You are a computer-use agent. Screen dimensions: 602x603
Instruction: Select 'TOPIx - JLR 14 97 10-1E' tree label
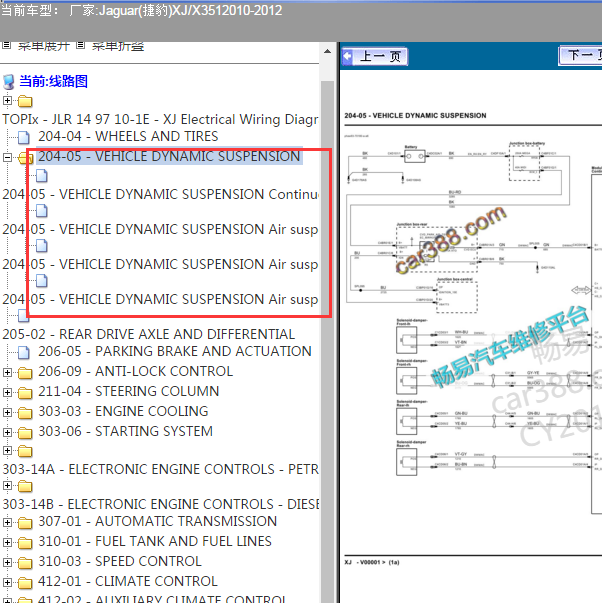coord(160,119)
